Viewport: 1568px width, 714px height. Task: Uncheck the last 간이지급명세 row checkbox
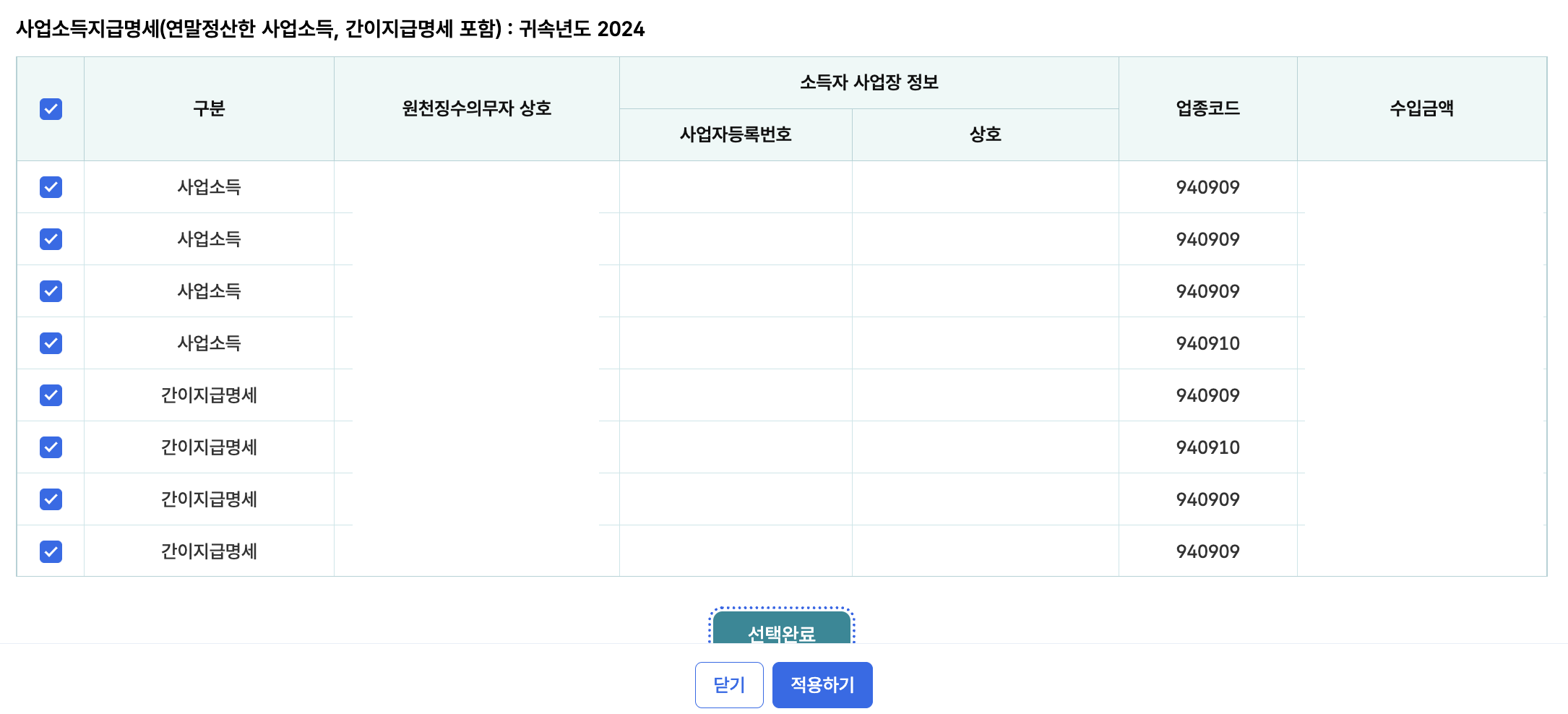49,551
